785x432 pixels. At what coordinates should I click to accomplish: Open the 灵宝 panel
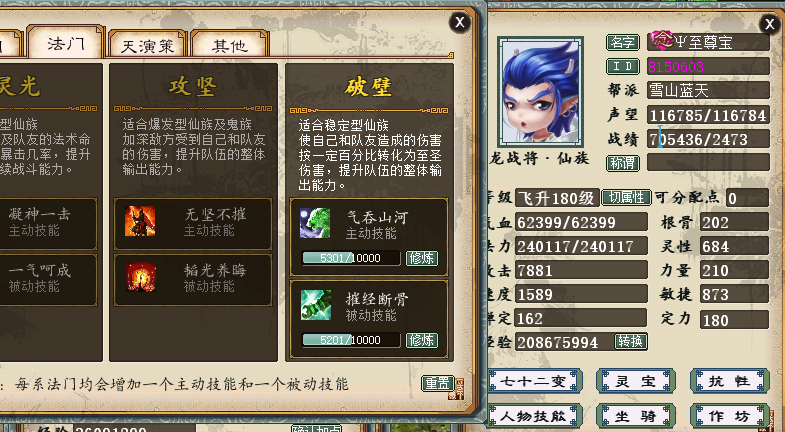pos(635,381)
